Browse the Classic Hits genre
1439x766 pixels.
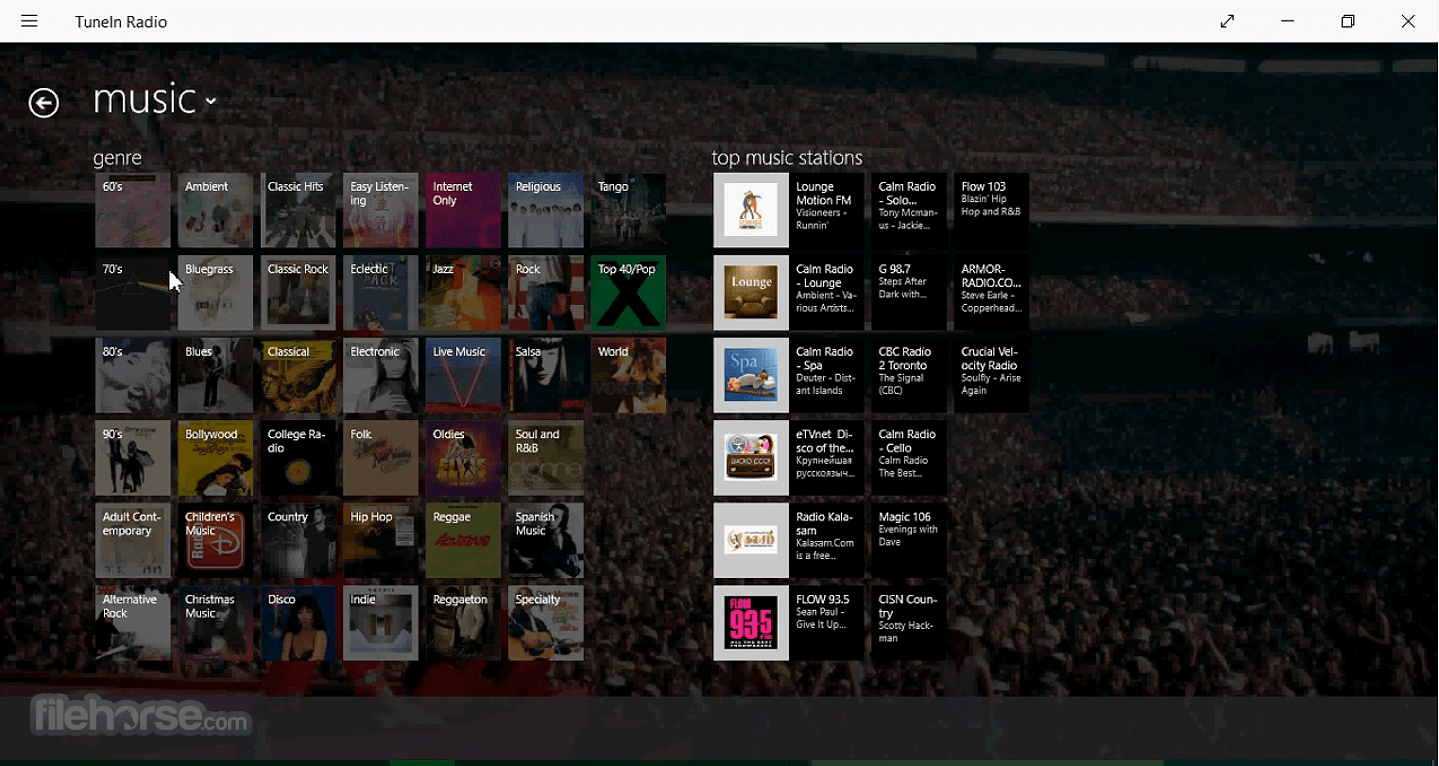(298, 210)
